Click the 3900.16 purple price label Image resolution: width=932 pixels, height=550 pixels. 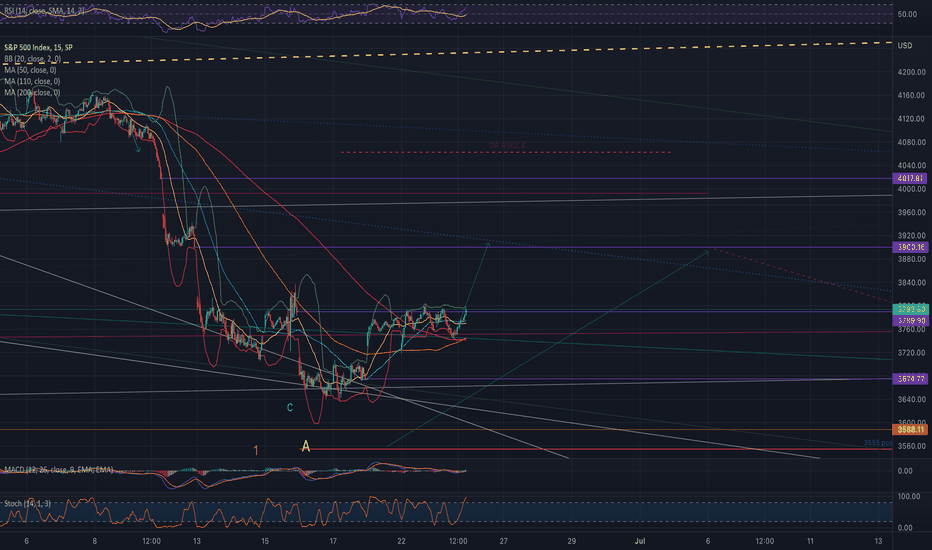click(x=910, y=247)
